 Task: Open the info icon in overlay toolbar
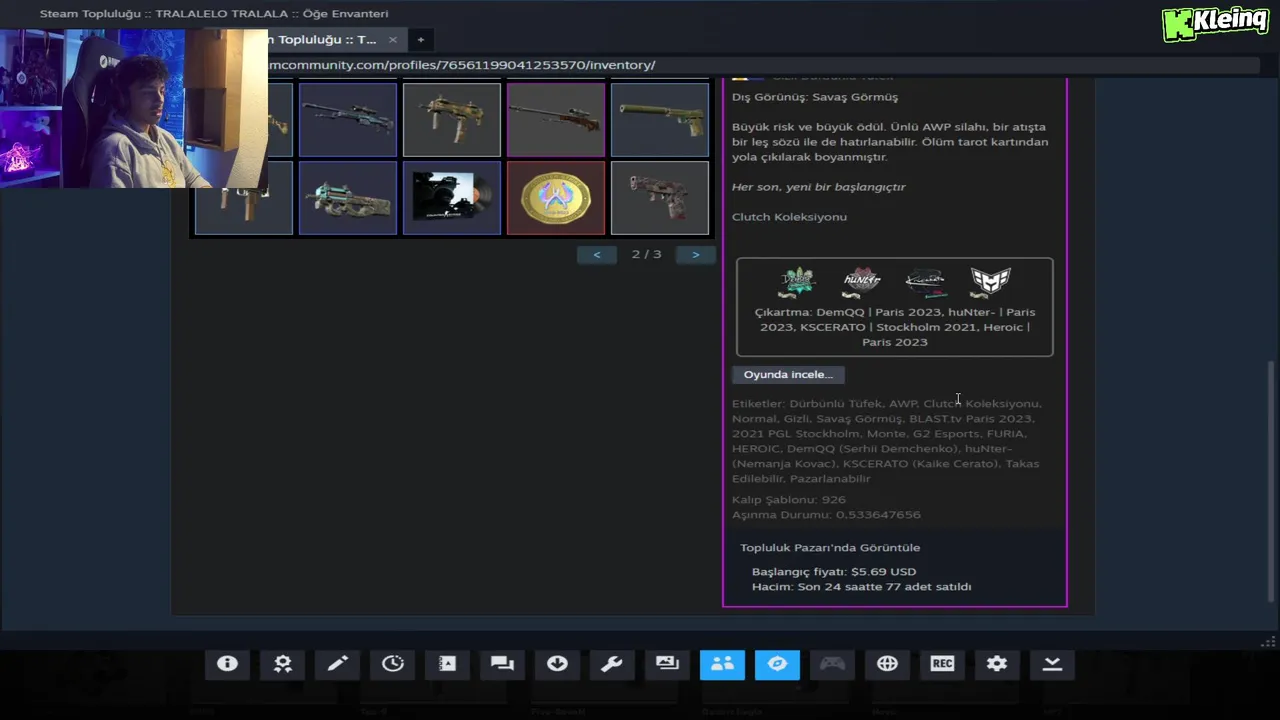click(x=228, y=664)
